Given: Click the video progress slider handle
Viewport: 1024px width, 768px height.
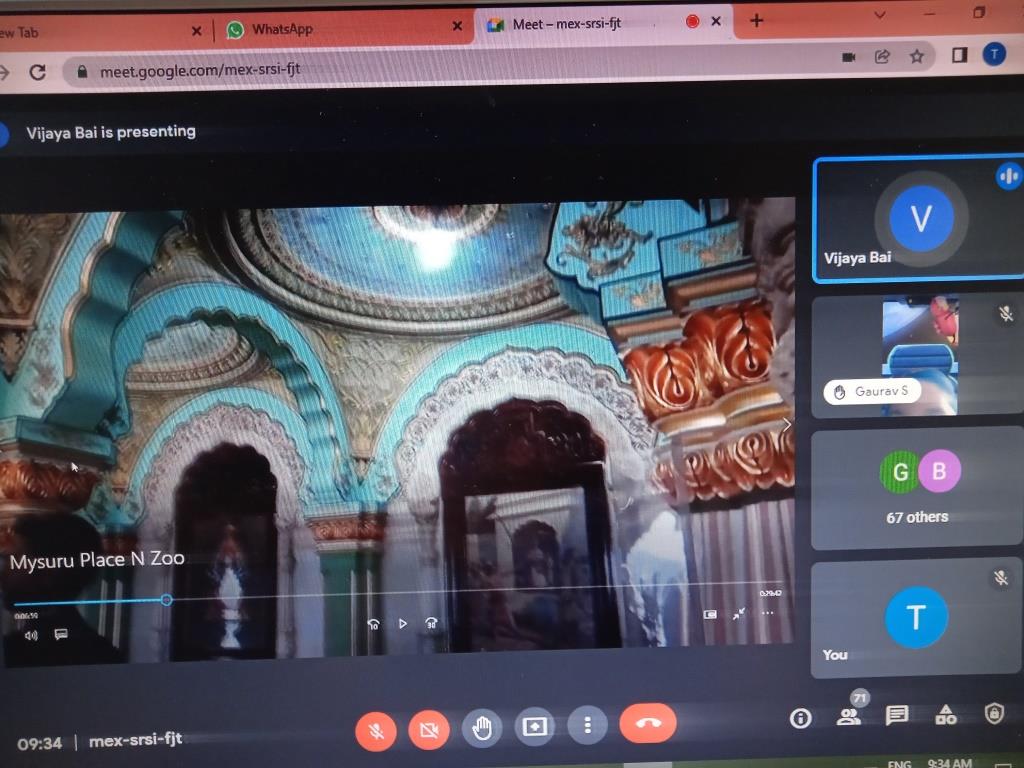Looking at the screenshot, I should click(167, 600).
